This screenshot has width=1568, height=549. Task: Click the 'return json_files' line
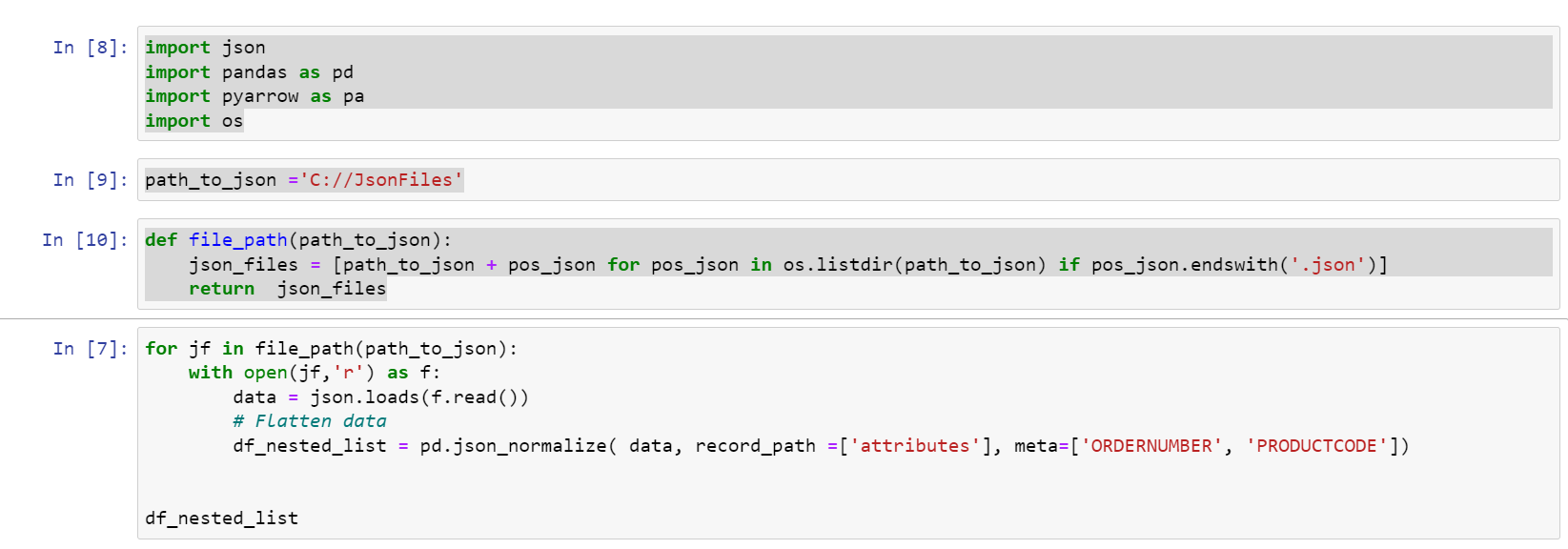tap(287, 289)
